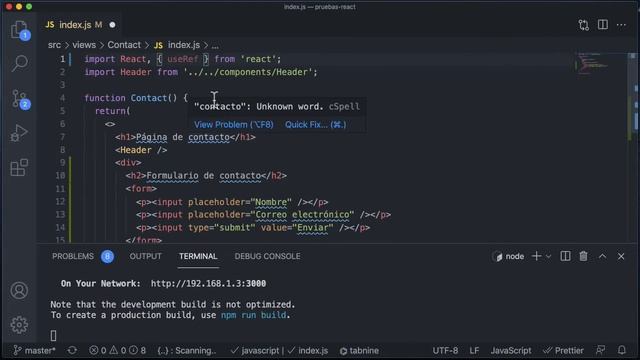Click the javascript check status item

255,351
